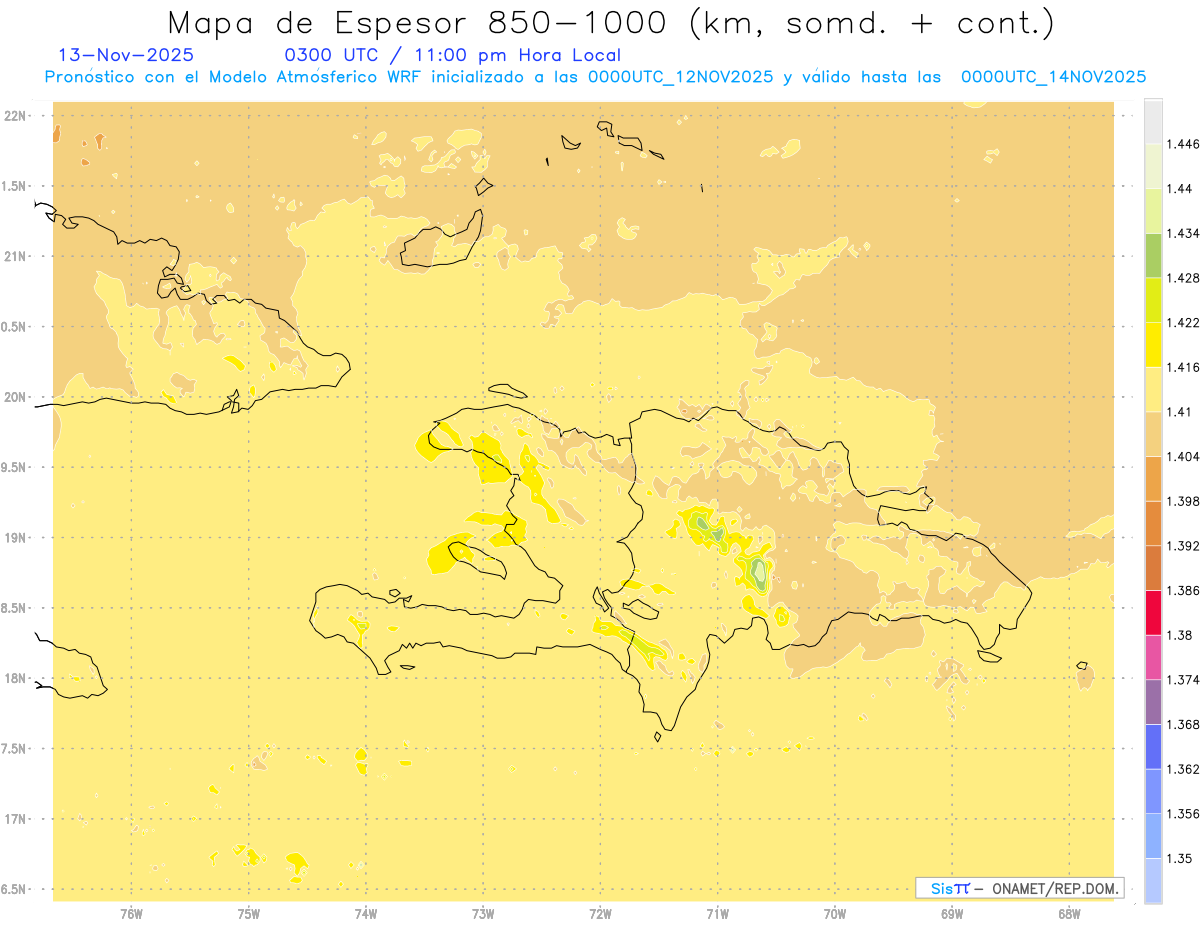Pick the green legend band between 1.428 and 1.434
1200x927 pixels.
[x=1153, y=255]
